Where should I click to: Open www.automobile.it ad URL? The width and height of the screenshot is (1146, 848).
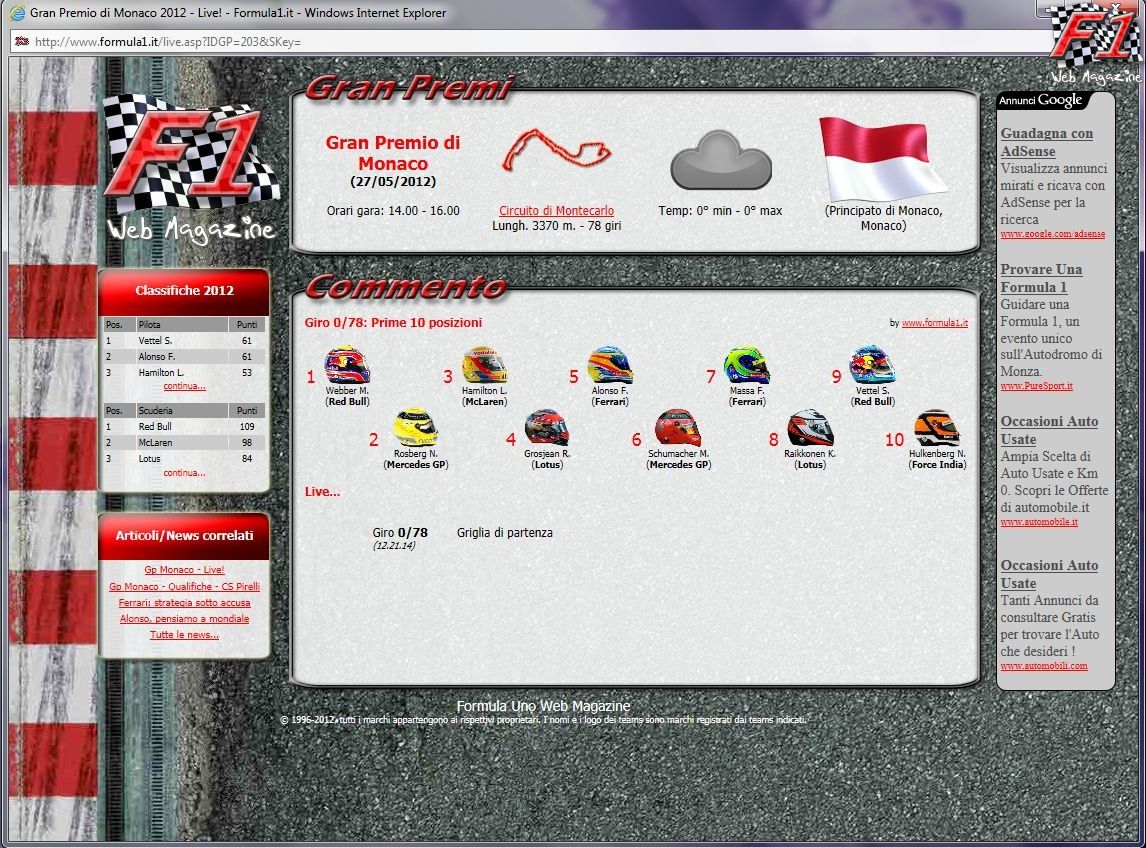[1039, 522]
